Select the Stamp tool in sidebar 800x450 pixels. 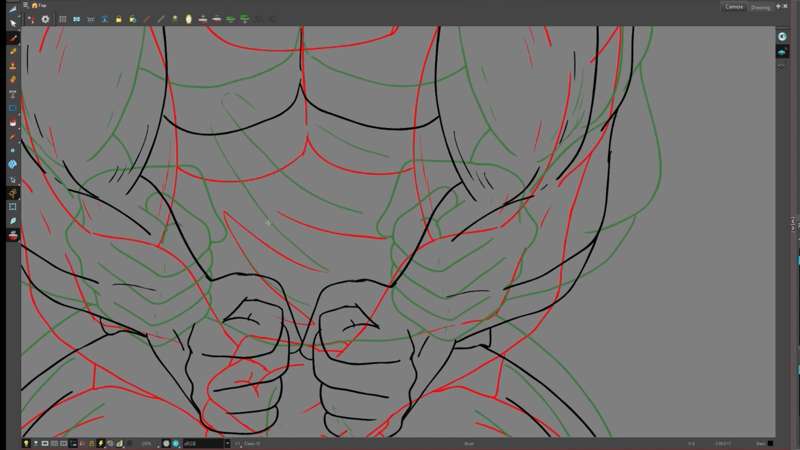point(13,66)
